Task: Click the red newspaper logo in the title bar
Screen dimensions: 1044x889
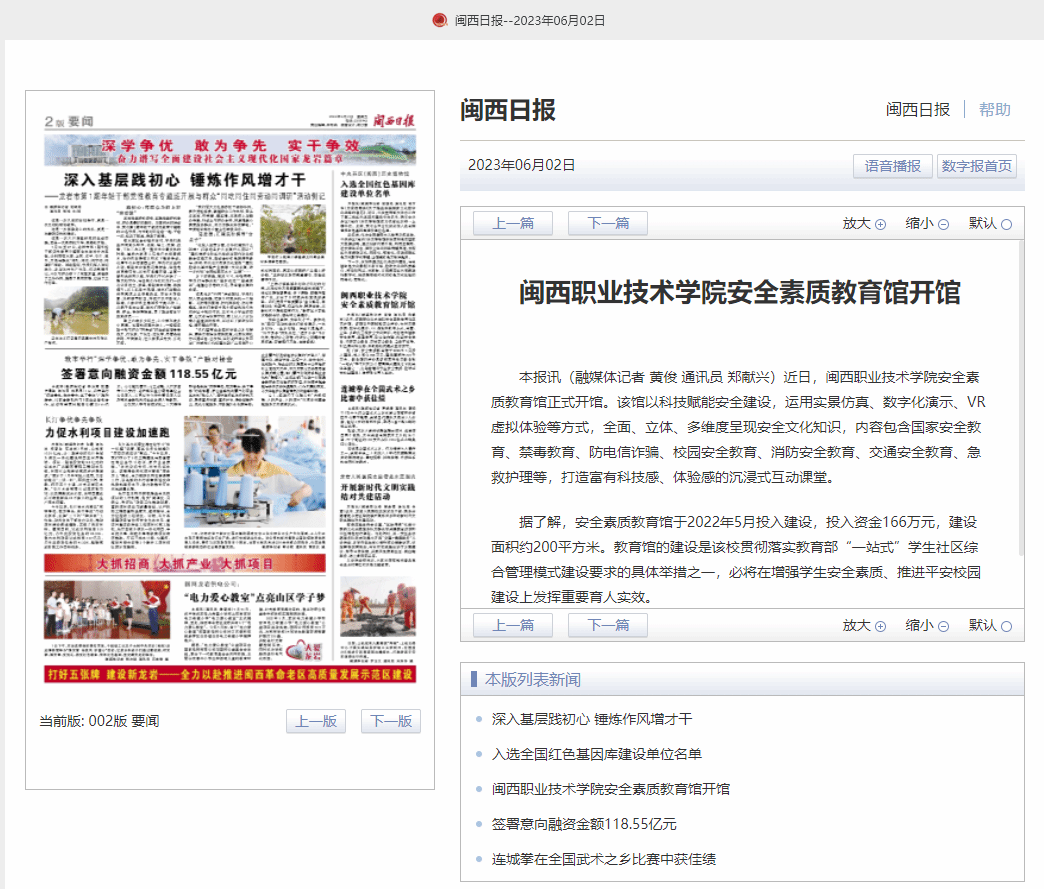Action: (x=439, y=20)
